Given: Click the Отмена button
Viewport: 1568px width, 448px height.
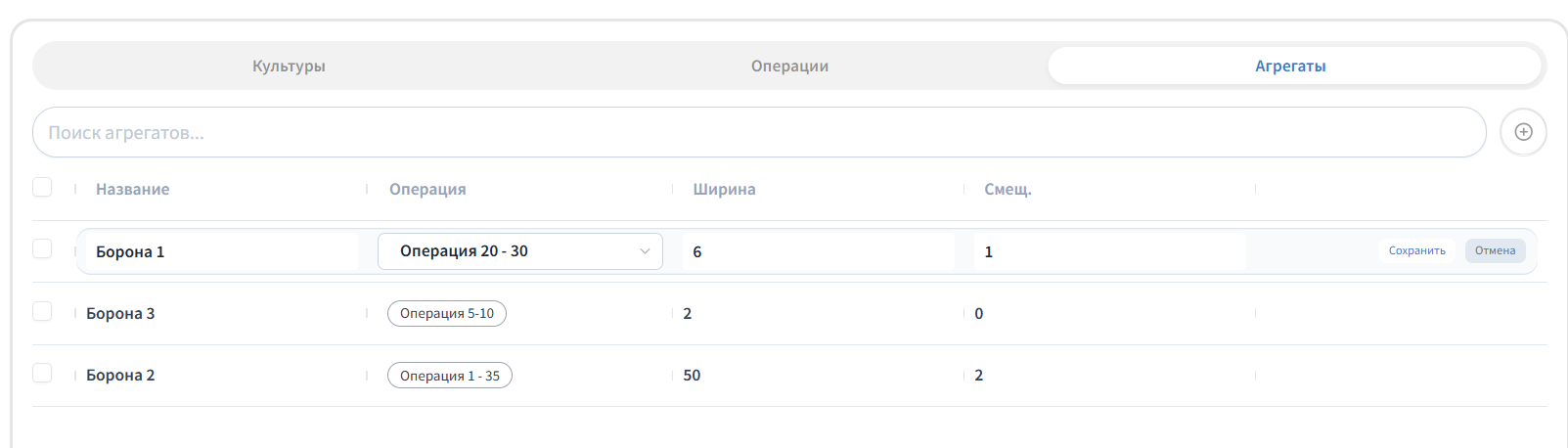Looking at the screenshot, I should tap(1495, 250).
